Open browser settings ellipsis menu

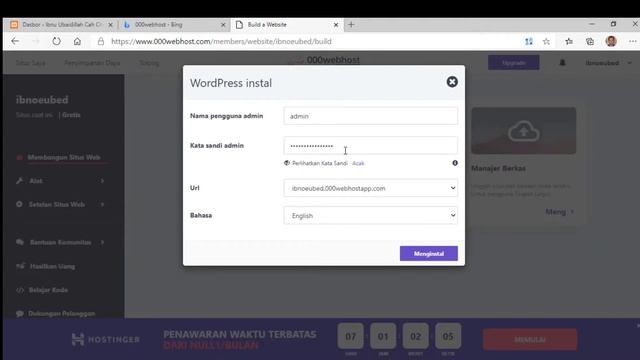click(632, 41)
